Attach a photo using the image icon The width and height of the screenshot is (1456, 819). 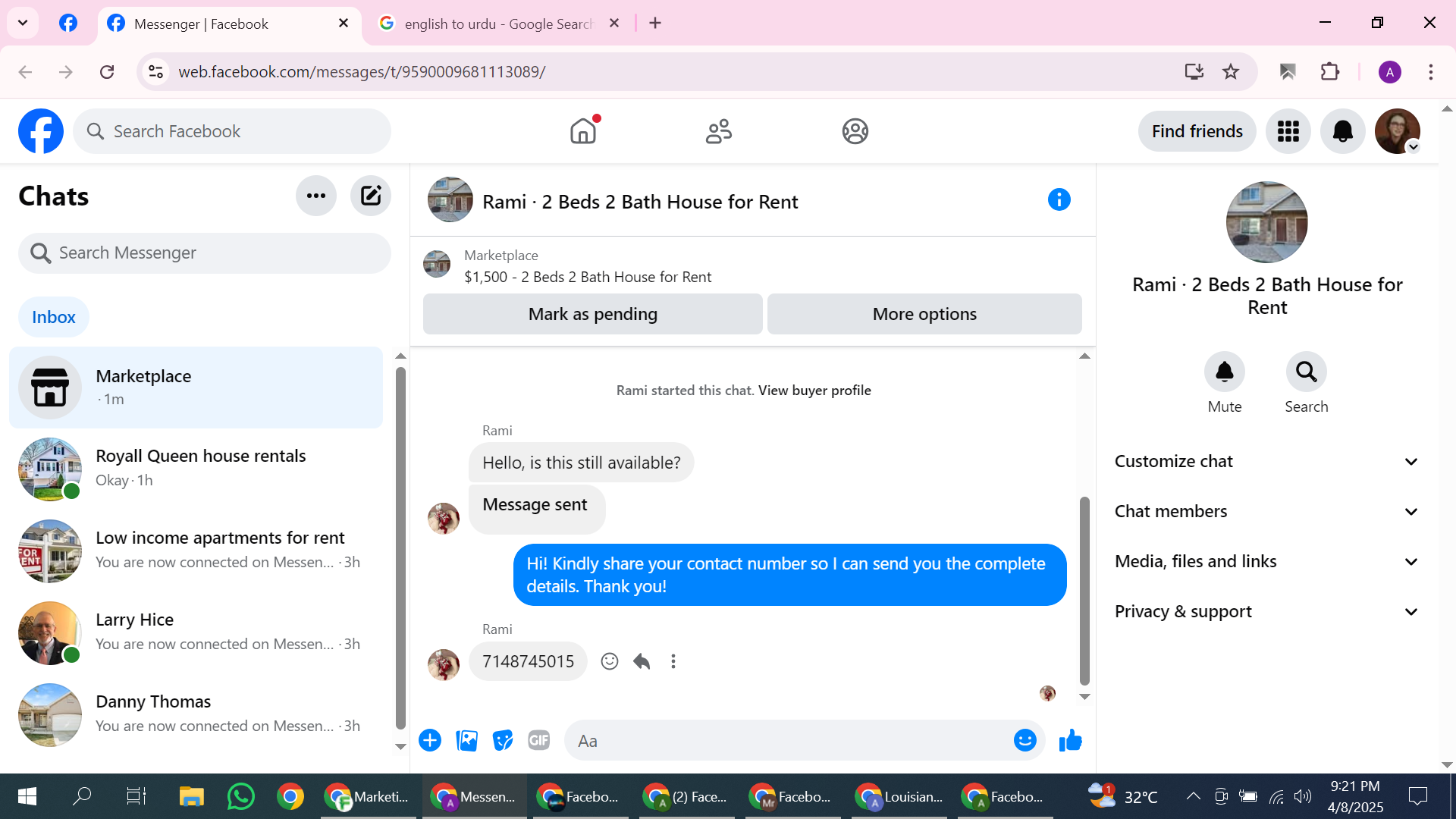(x=466, y=740)
